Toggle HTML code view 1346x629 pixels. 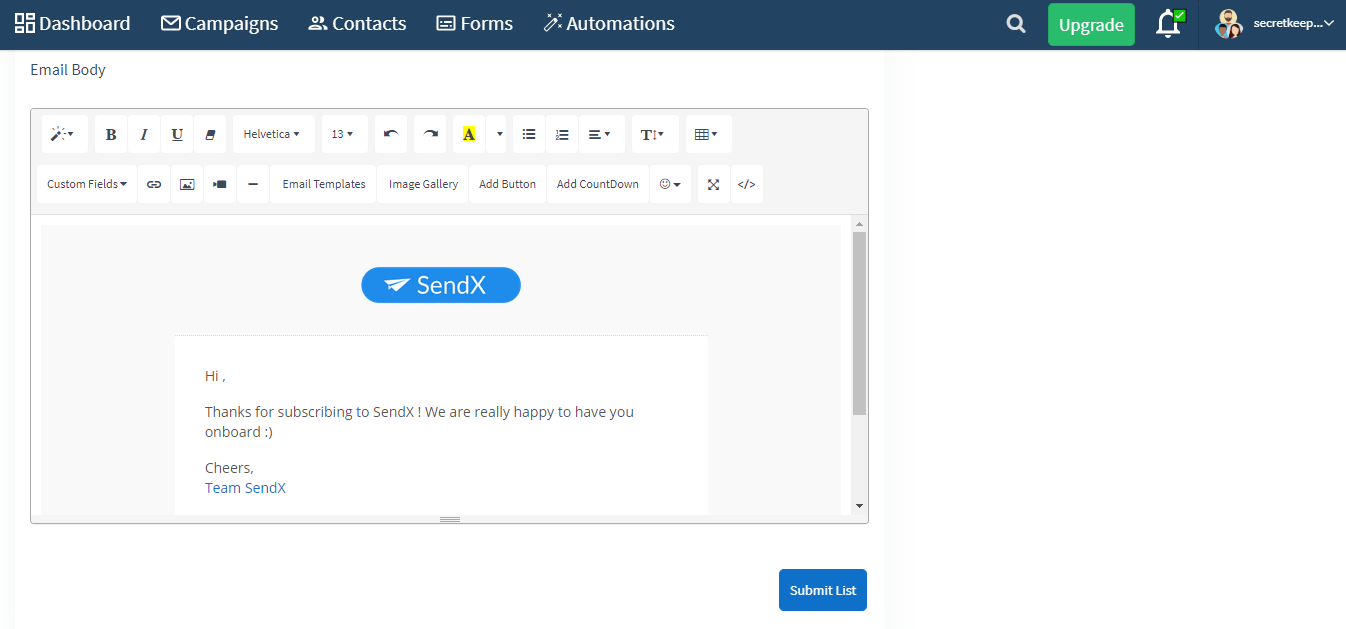746,184
